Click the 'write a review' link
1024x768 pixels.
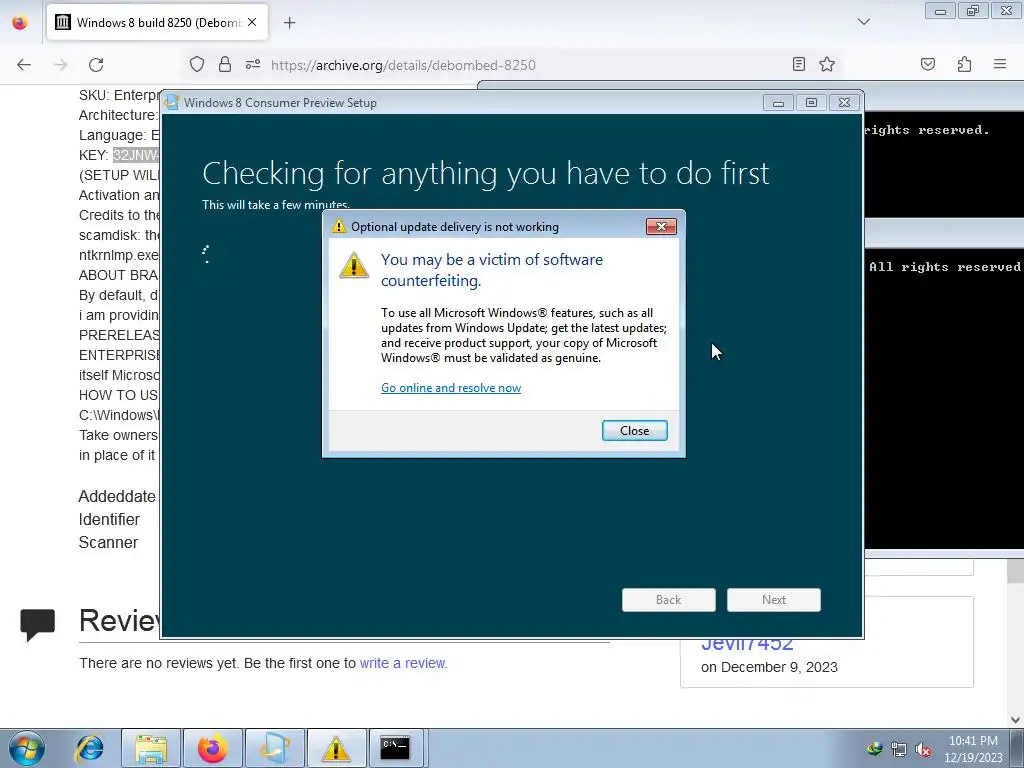402,663
